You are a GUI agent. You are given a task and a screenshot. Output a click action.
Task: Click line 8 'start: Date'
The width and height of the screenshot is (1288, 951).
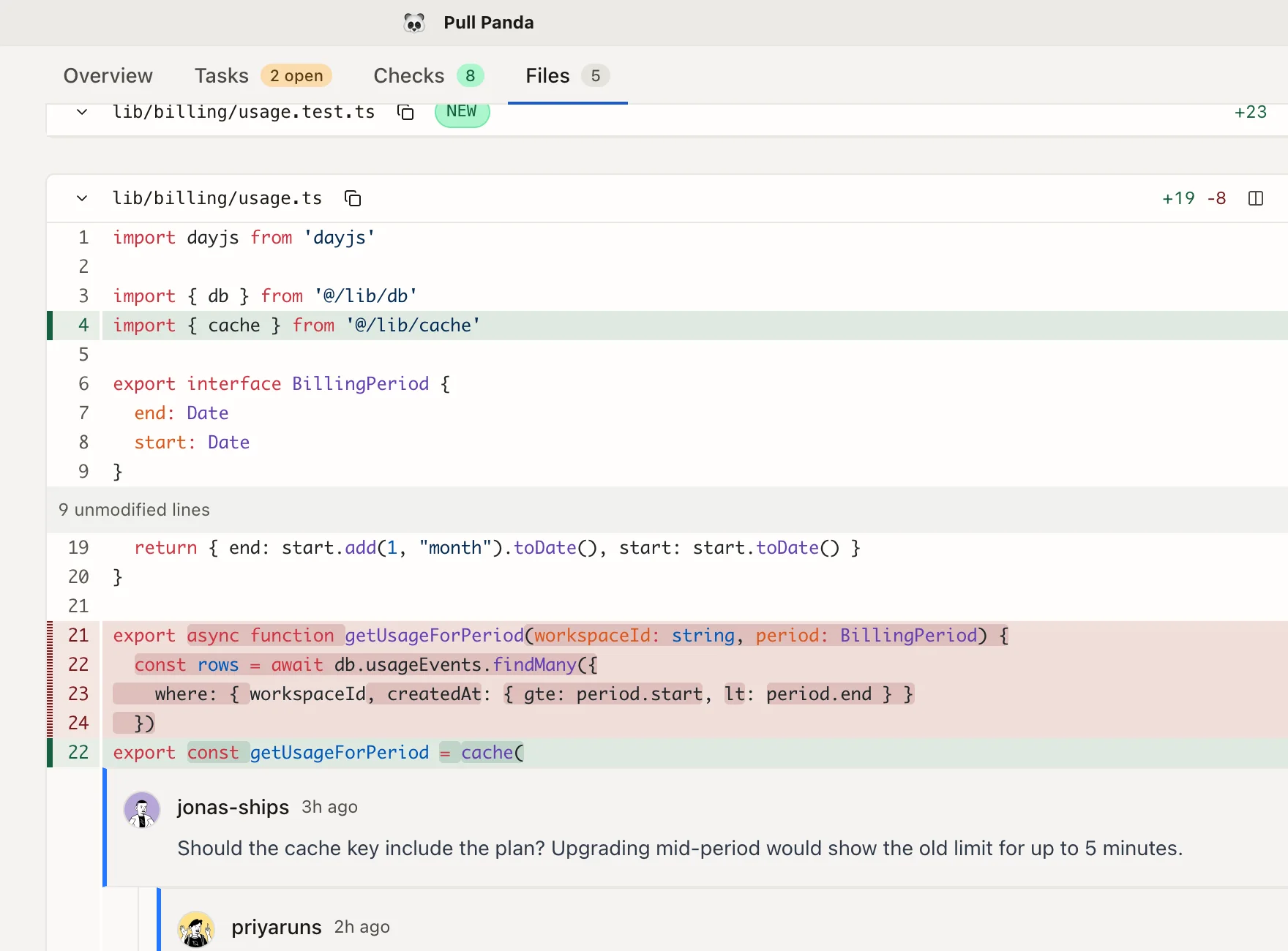click(667, 443)
